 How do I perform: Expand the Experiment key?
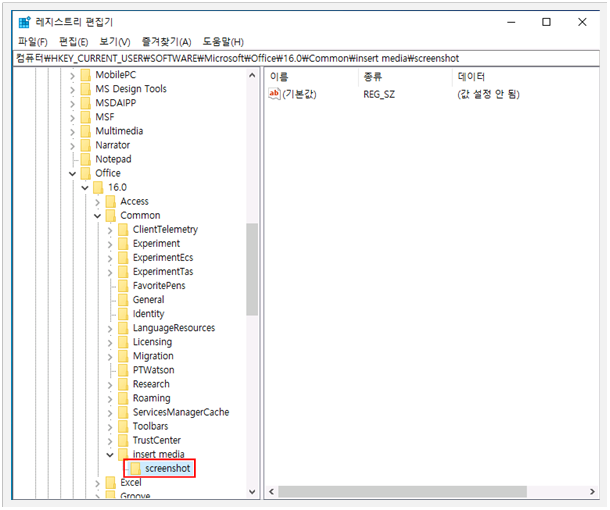110,244
